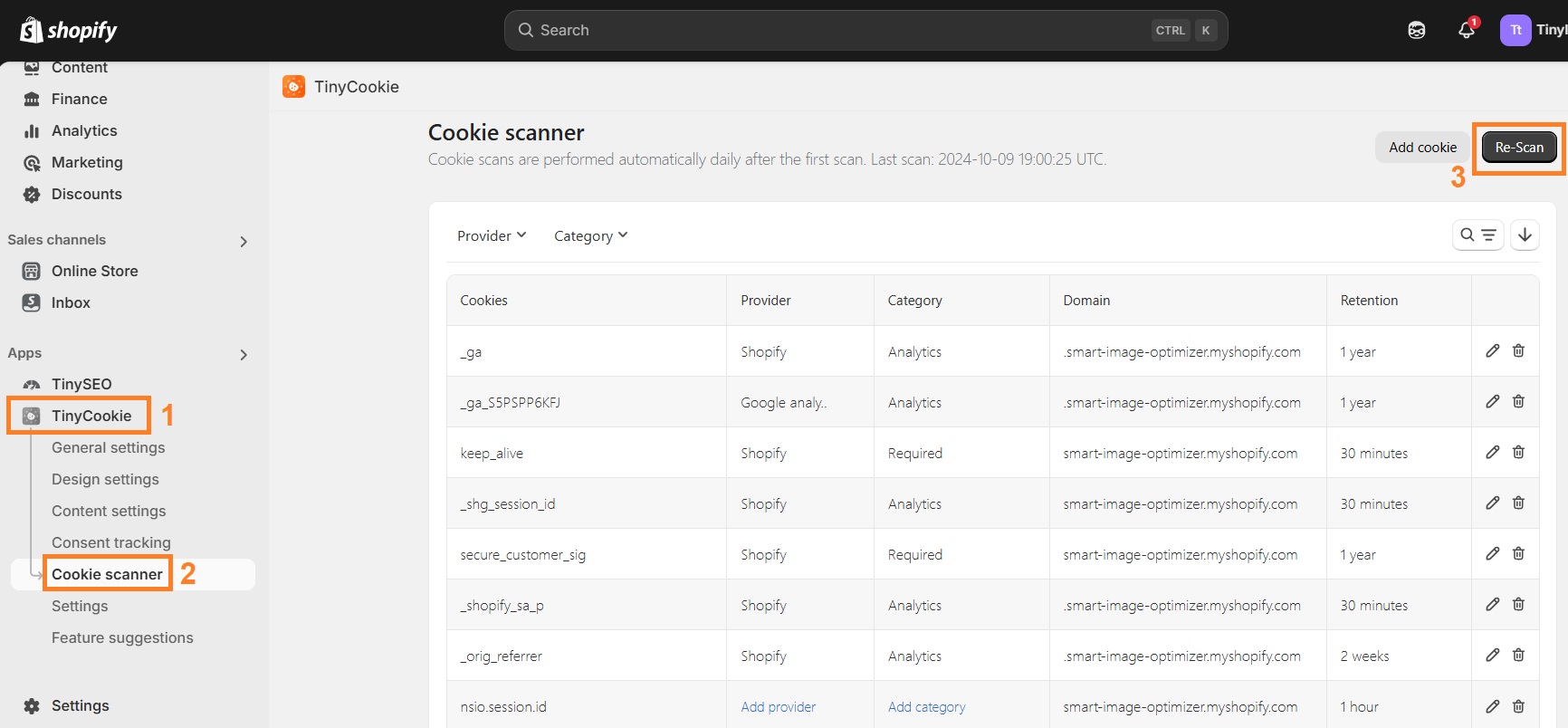The height and width of the screenshot is (728, 1568).
Task: Open the Tt account avatar menu
Action: pyautogui.click(x=1515, y=30)
